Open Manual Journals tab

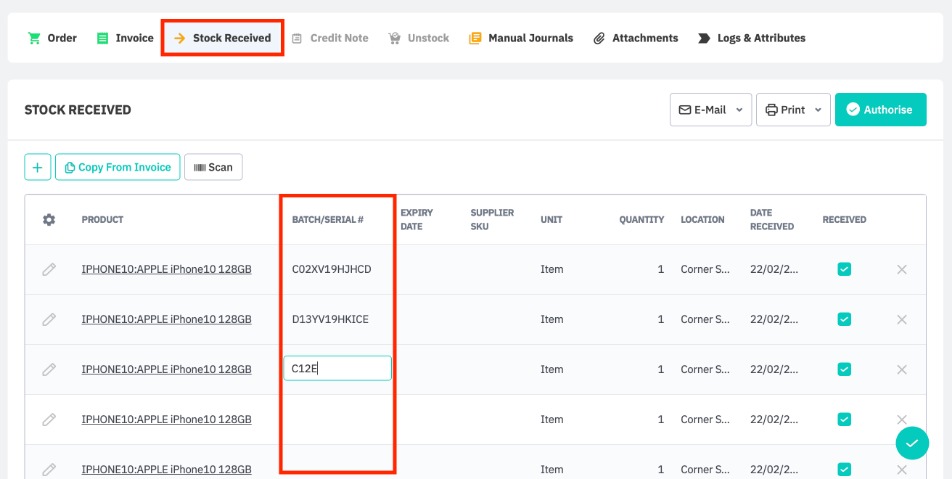pos(521,38)
